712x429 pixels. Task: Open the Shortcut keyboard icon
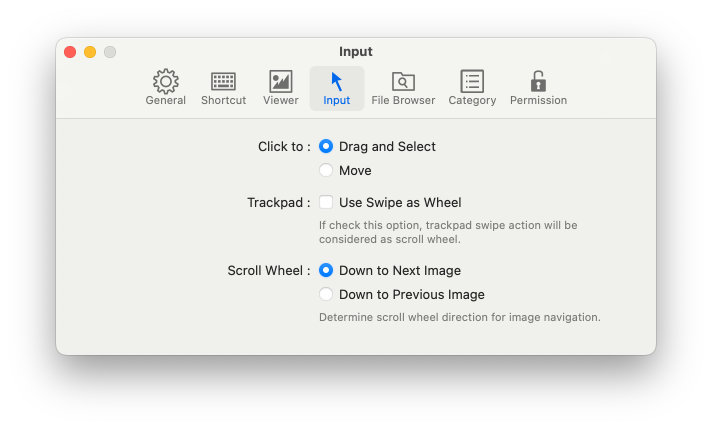click(223, 82)
